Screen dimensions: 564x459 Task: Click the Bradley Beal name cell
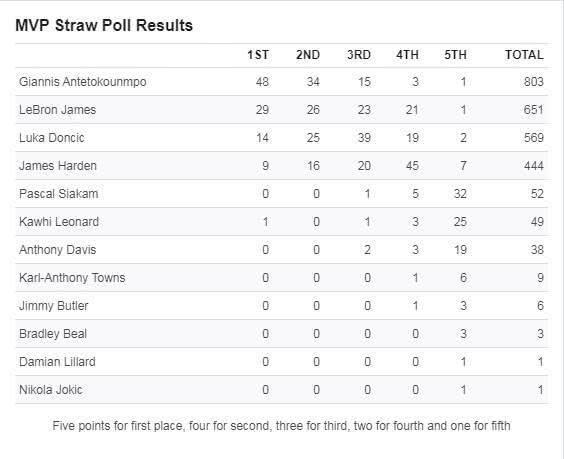pyautogui.click(x=53, y=334)
